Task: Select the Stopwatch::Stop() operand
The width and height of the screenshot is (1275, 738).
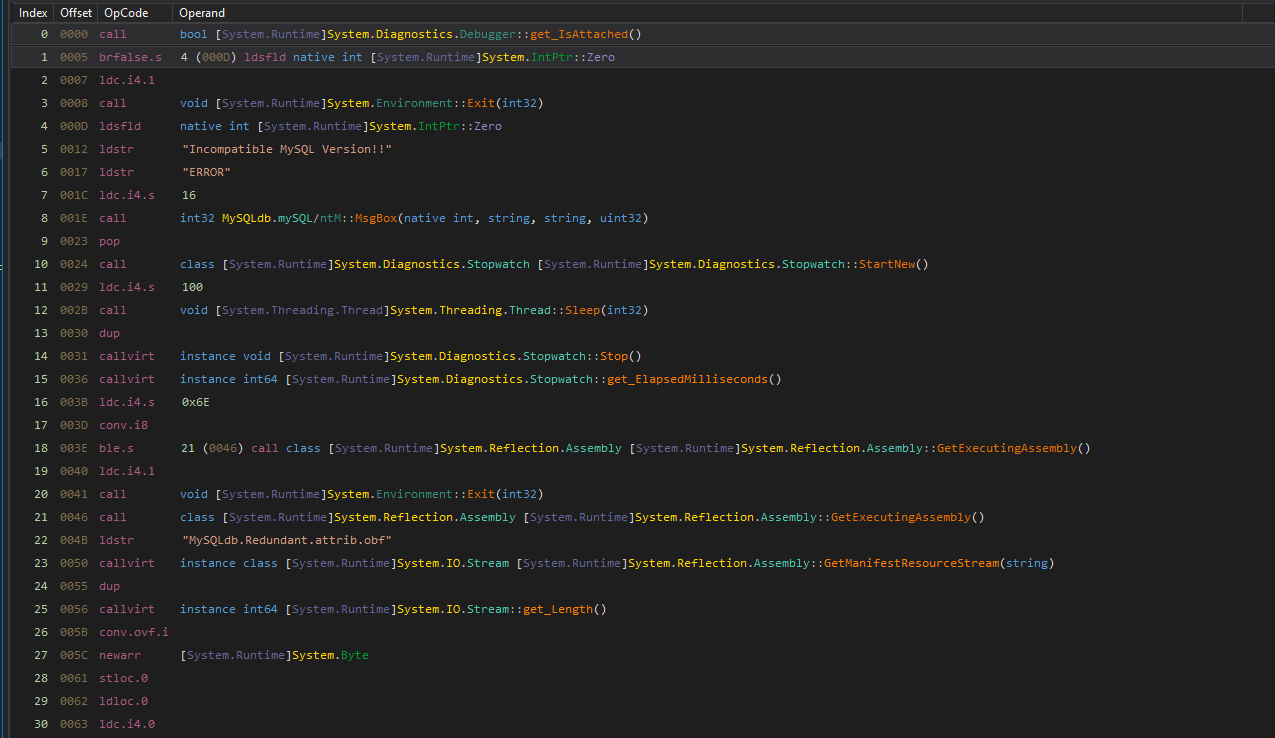Action: click(410, 356)
